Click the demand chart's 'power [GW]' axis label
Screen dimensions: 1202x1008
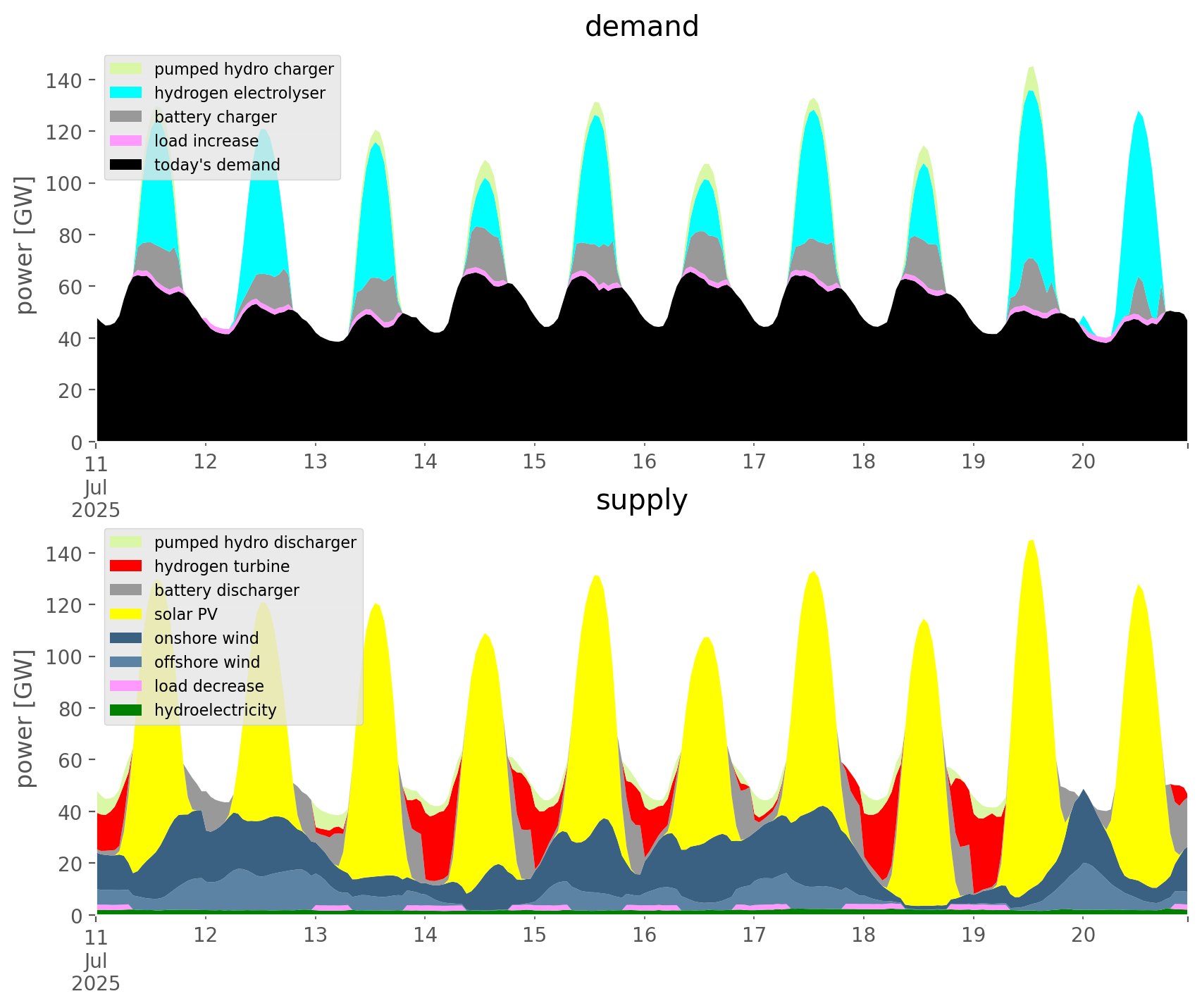click(x=25, y=245)
